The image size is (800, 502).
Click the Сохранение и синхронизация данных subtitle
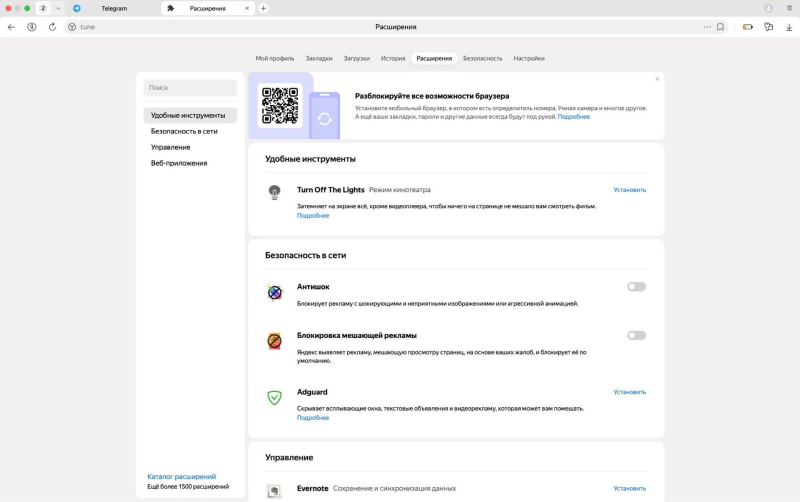tap(394, 488)
